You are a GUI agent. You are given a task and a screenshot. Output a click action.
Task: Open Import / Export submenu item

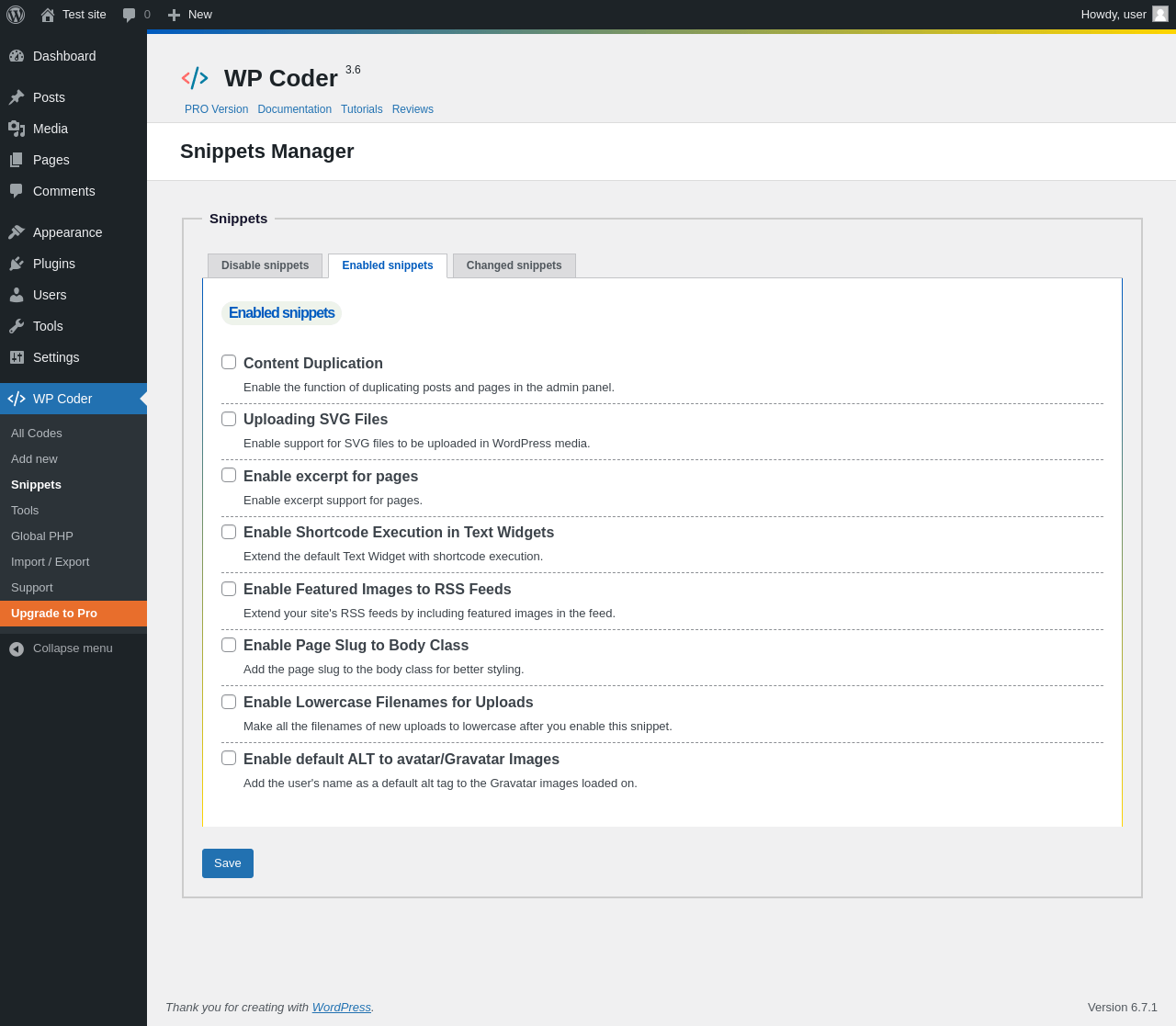point(73,562)
